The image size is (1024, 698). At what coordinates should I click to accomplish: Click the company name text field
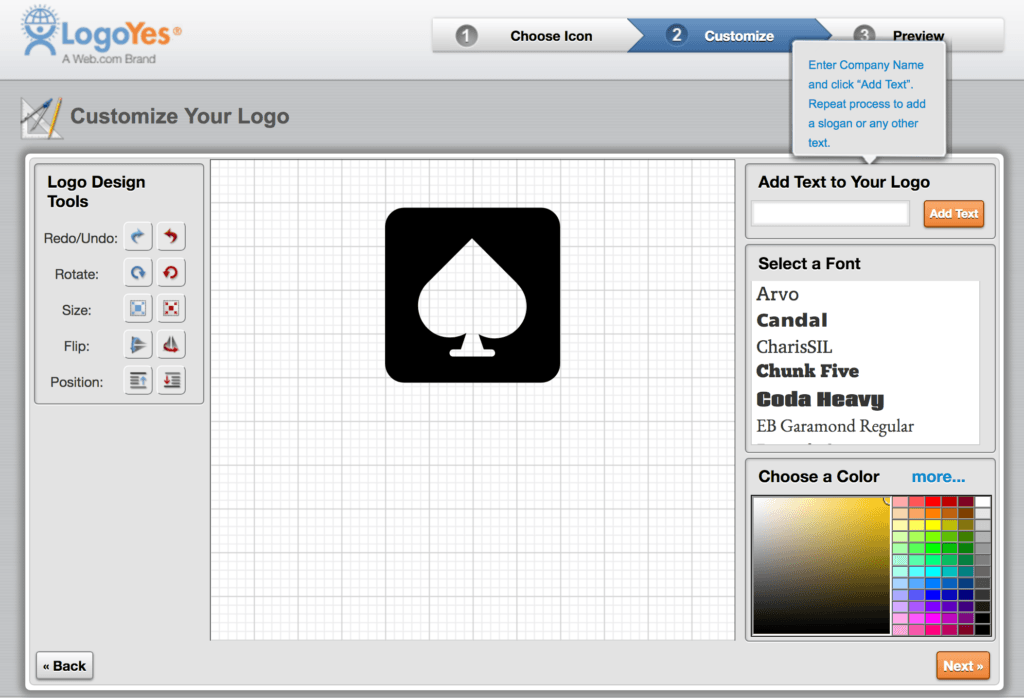[x=831, y=214]
